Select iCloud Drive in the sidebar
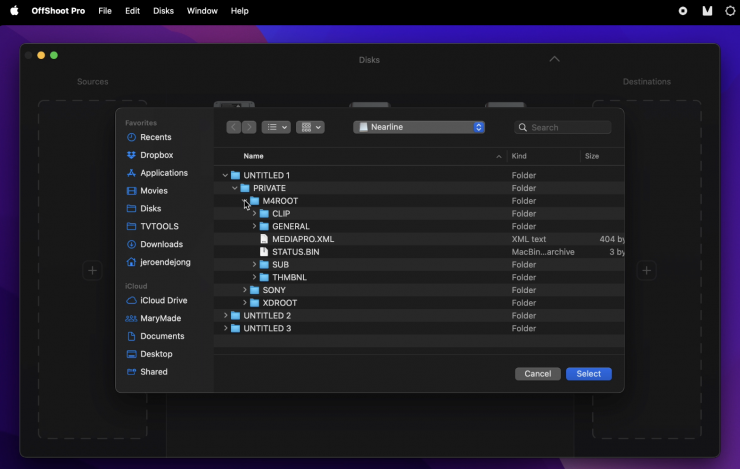This screenshot has height=469, width=740. pyautogui.click(x=163, y=300)
